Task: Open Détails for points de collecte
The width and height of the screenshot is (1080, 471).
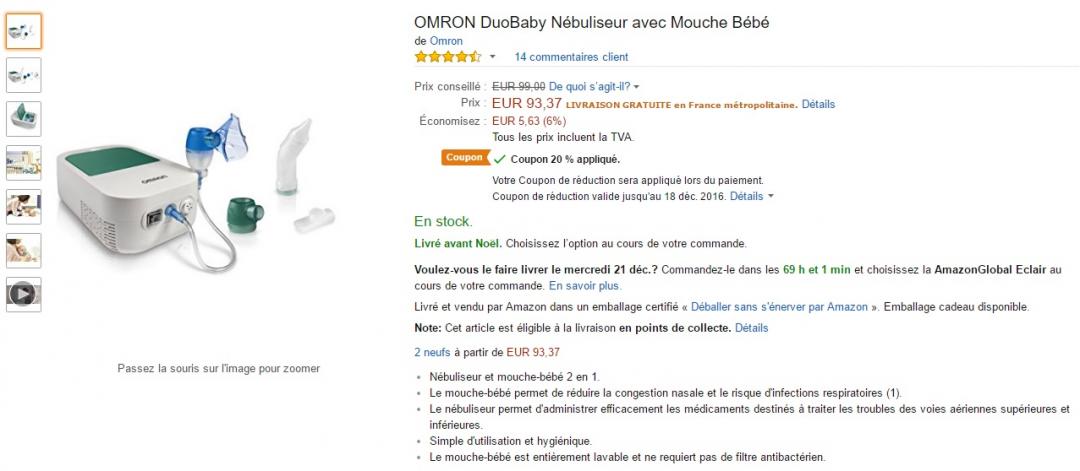Action: 752,327
